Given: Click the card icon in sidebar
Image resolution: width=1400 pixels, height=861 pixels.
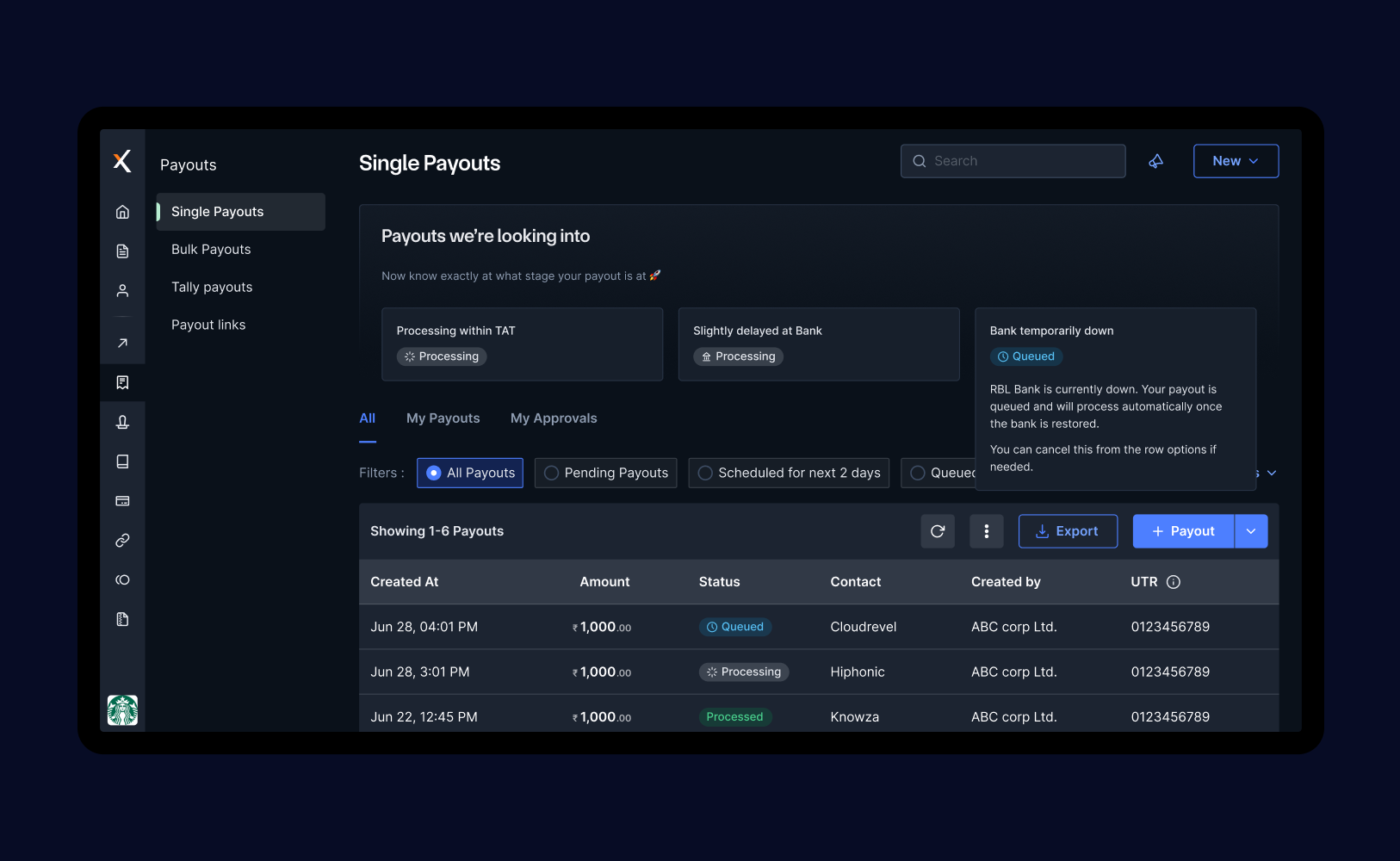Looking at the screenshot, I should [x=122, y=501].
